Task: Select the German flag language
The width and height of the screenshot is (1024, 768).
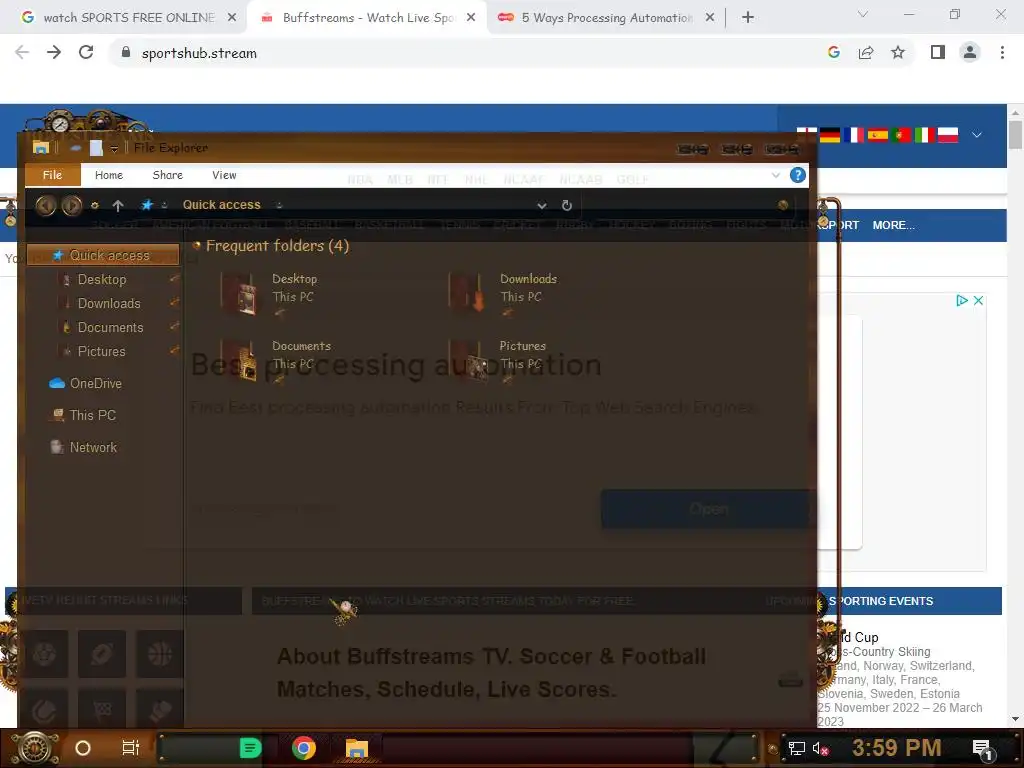Action: (830, 135)
